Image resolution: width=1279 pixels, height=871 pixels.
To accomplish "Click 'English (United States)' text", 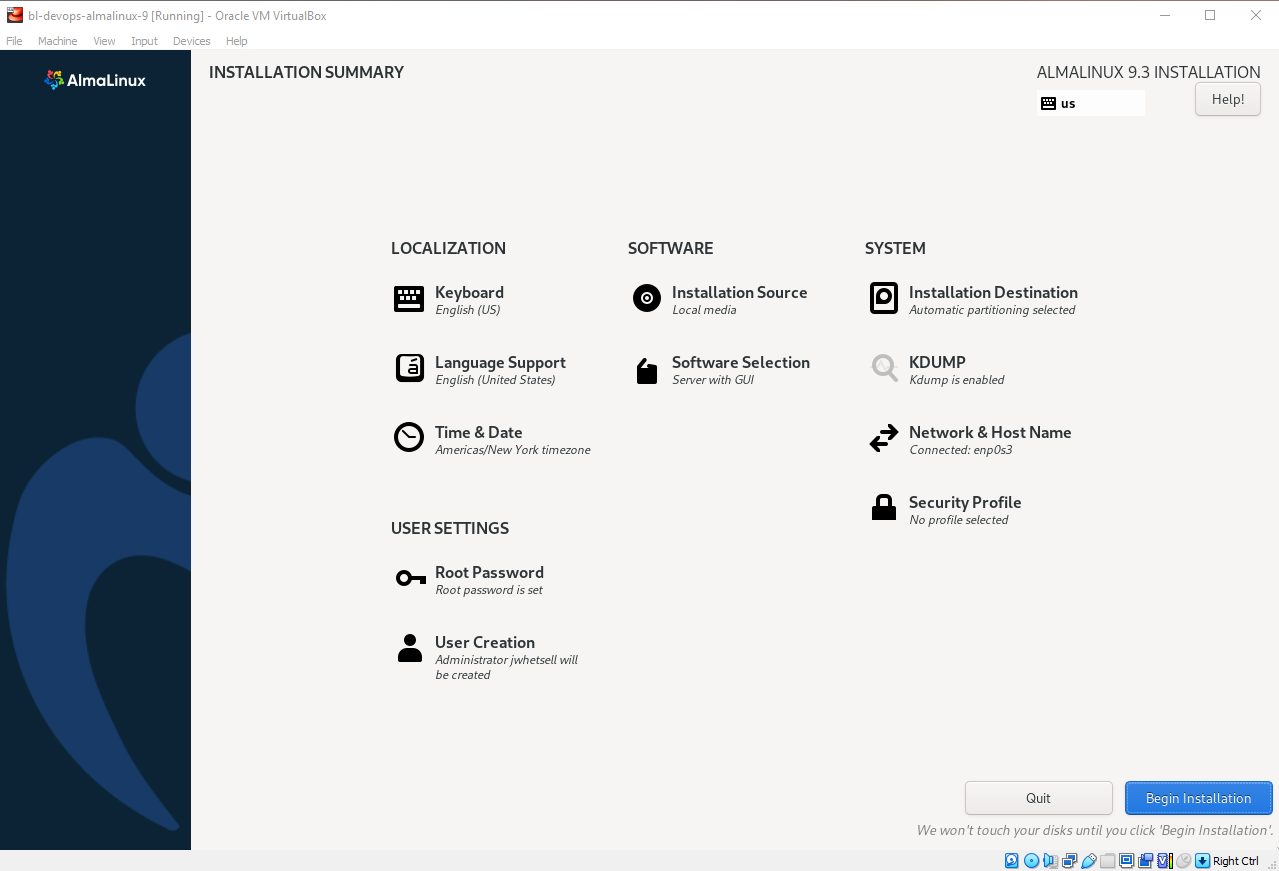I will pos(495,380).
